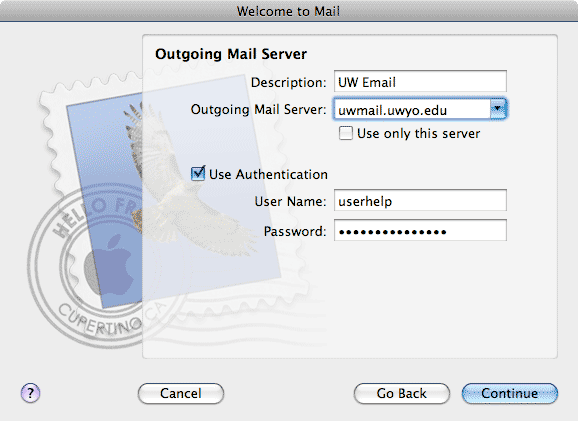
Task: Click the User Name: label
Action: (x=290, y=201)
